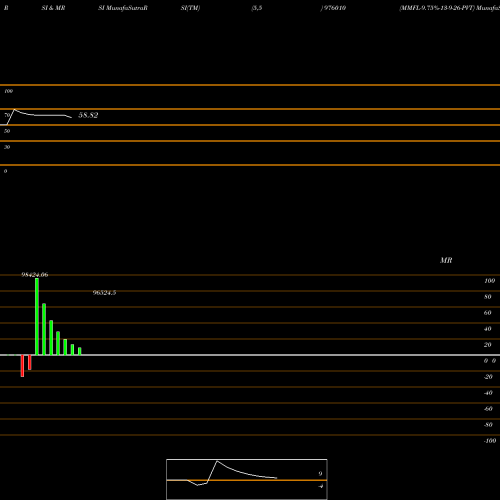Click the 'SI MunafaSutraR' header text
Screen dimensions: 500x500
click(x=123, y=8)
